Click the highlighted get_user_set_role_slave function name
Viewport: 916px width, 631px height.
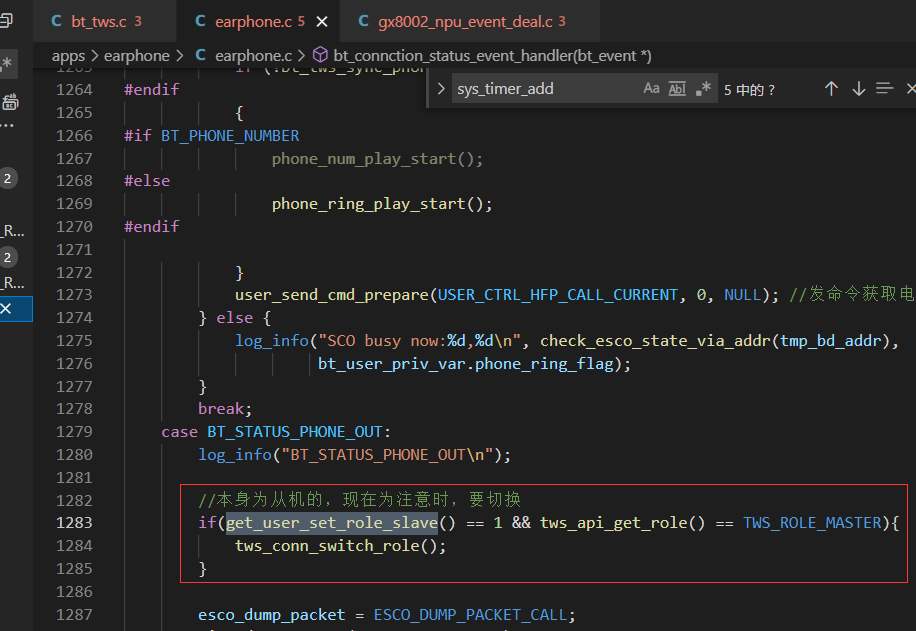coord(332,523)
